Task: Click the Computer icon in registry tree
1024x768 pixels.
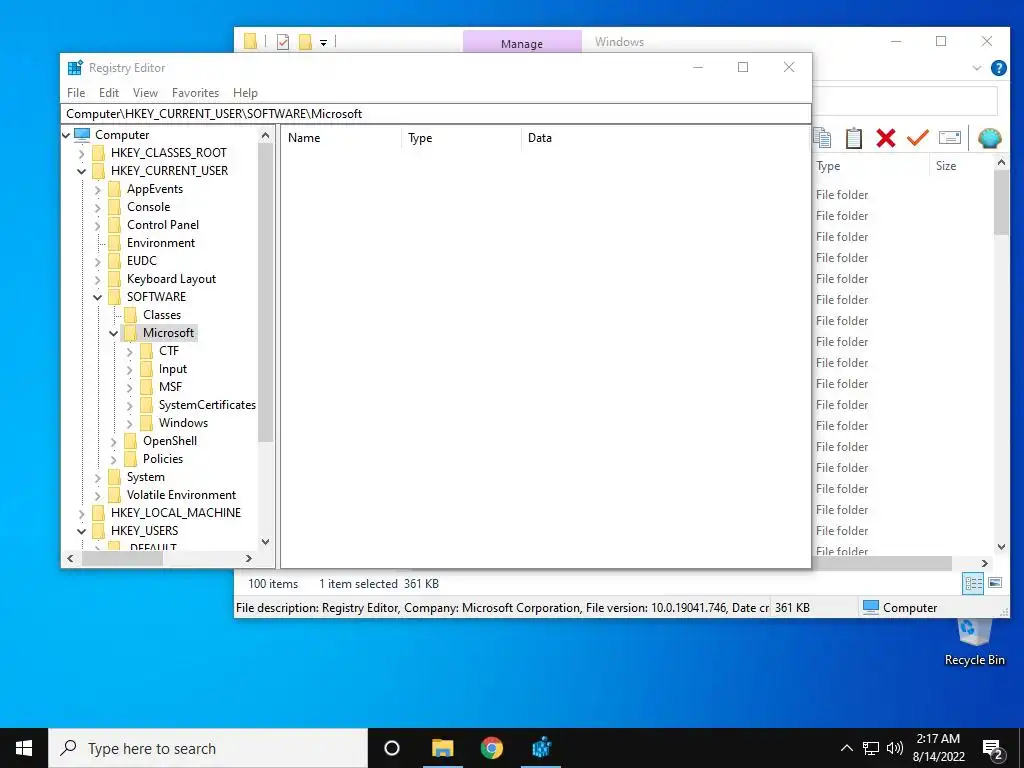Action: (82, 135)
